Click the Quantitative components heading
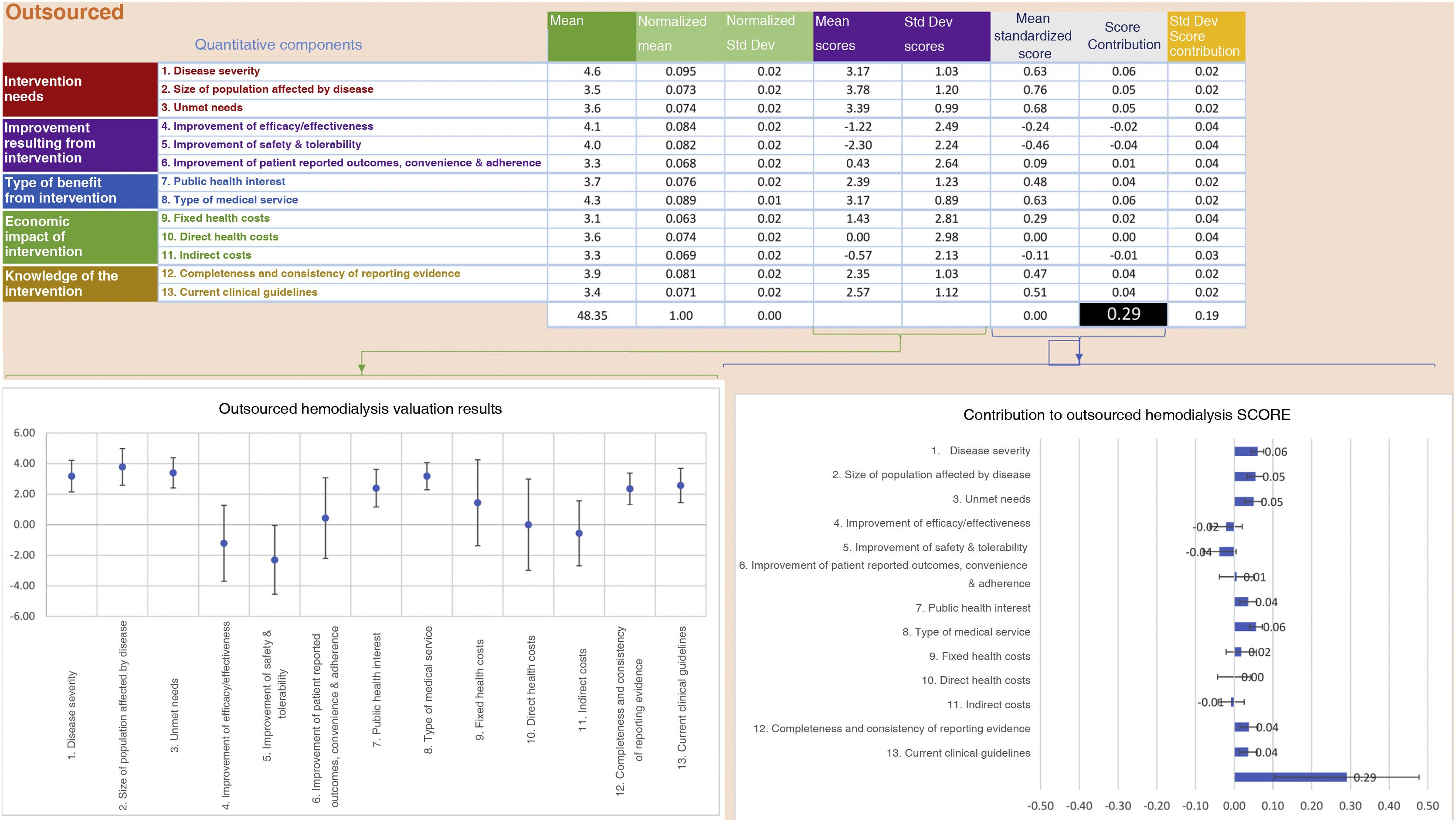Viewport: 1456px width, 822px height. point(278,44)
